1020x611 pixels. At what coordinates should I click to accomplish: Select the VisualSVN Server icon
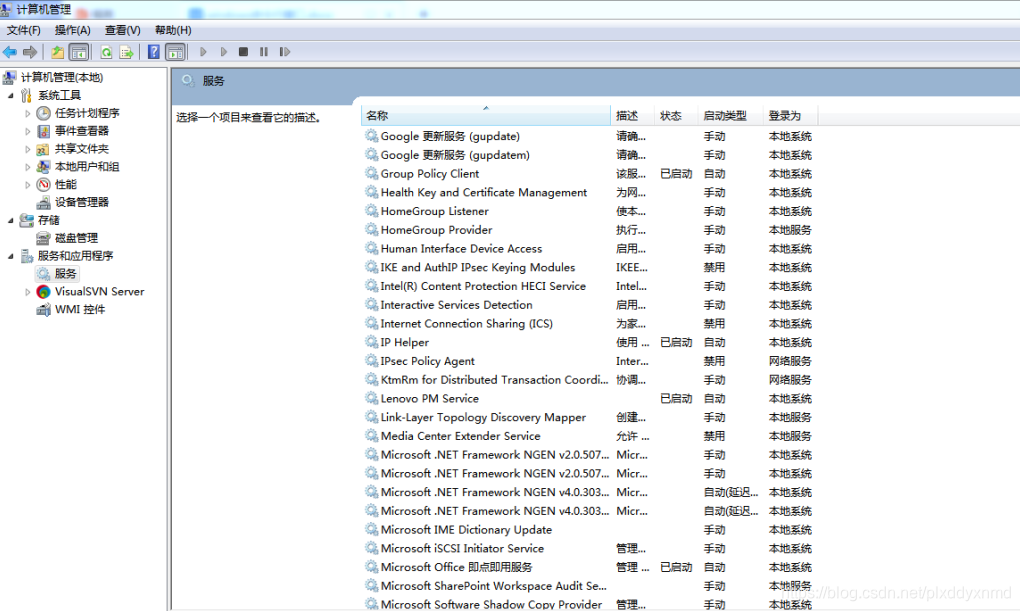click(x=44, y=292)
